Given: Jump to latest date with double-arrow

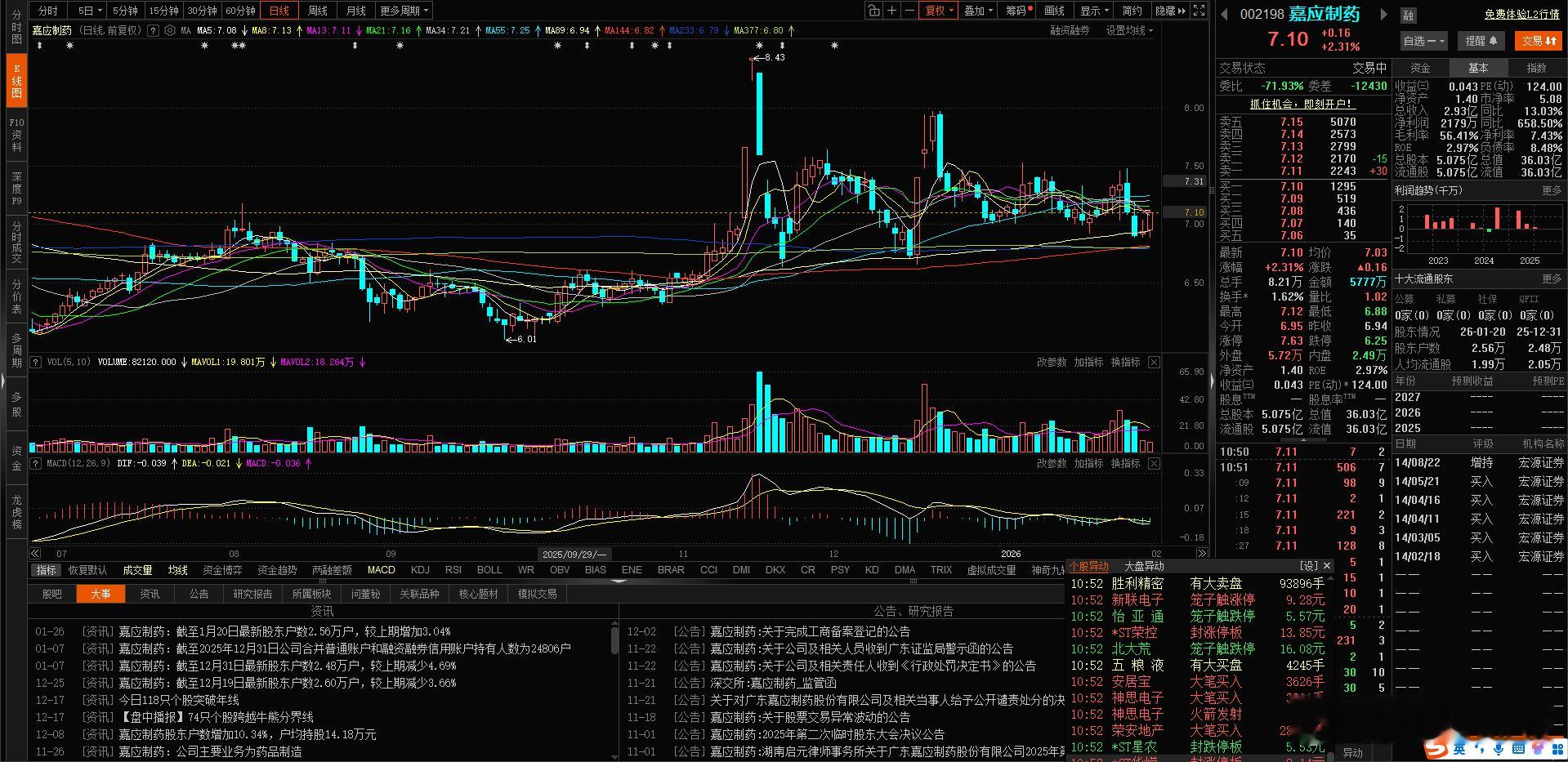Looking at the screenshot, I should 1200,553.
